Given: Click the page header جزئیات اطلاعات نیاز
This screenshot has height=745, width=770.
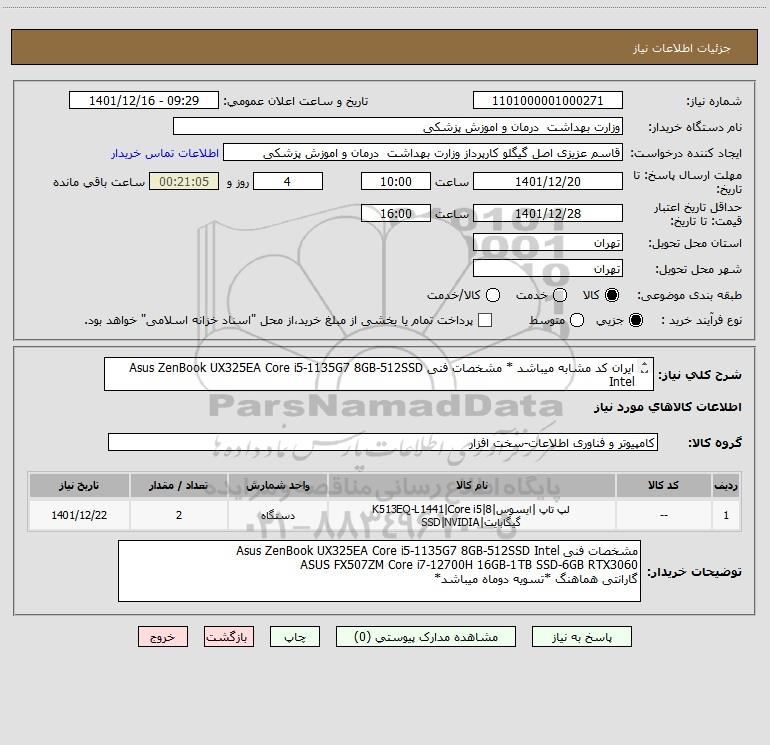Looking at the screenshot, I should coord(682,48).
